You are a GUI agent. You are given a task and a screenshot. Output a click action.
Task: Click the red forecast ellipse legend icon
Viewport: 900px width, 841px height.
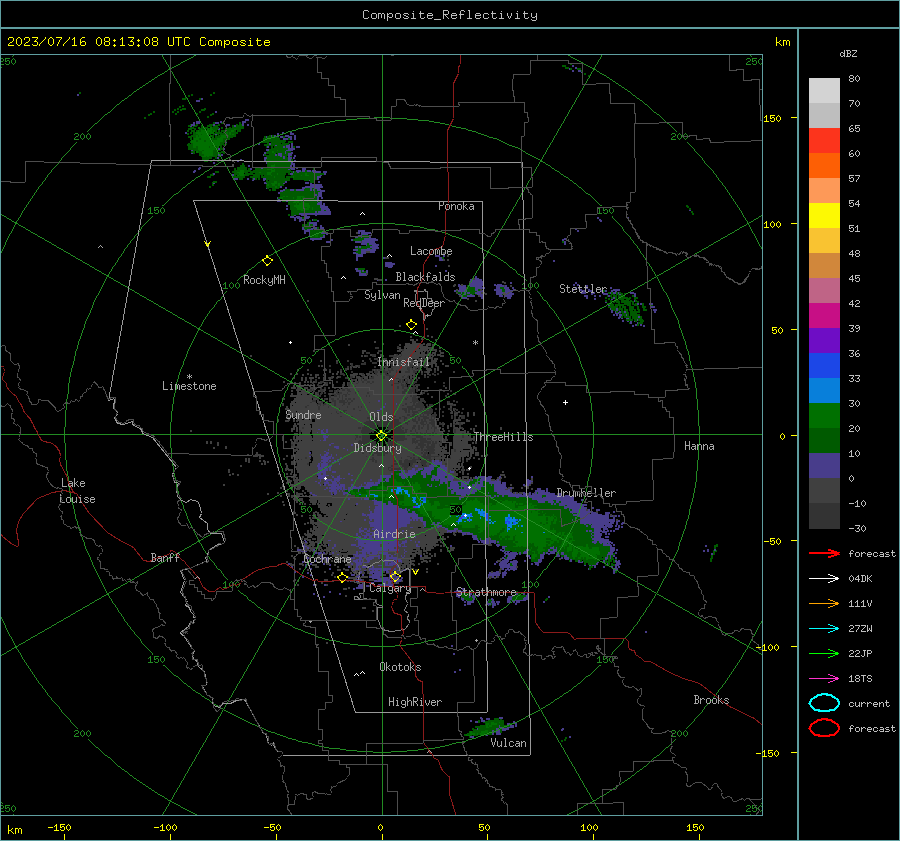(x=824, y=728)
